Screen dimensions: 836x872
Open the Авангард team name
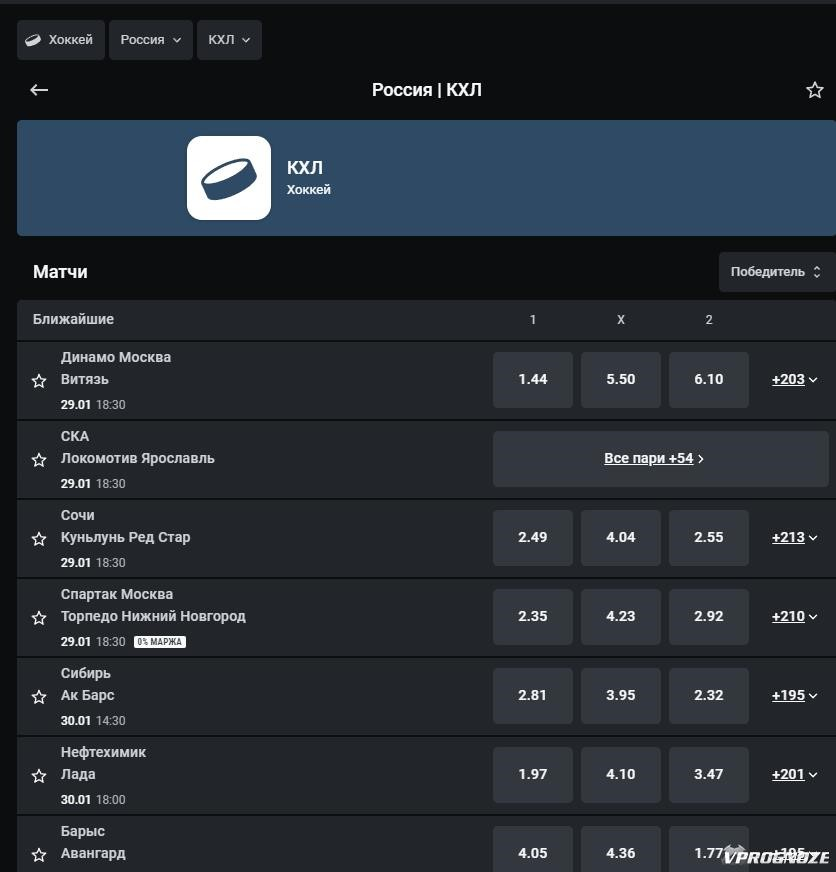pyautogui.click(x=93, y=854)
